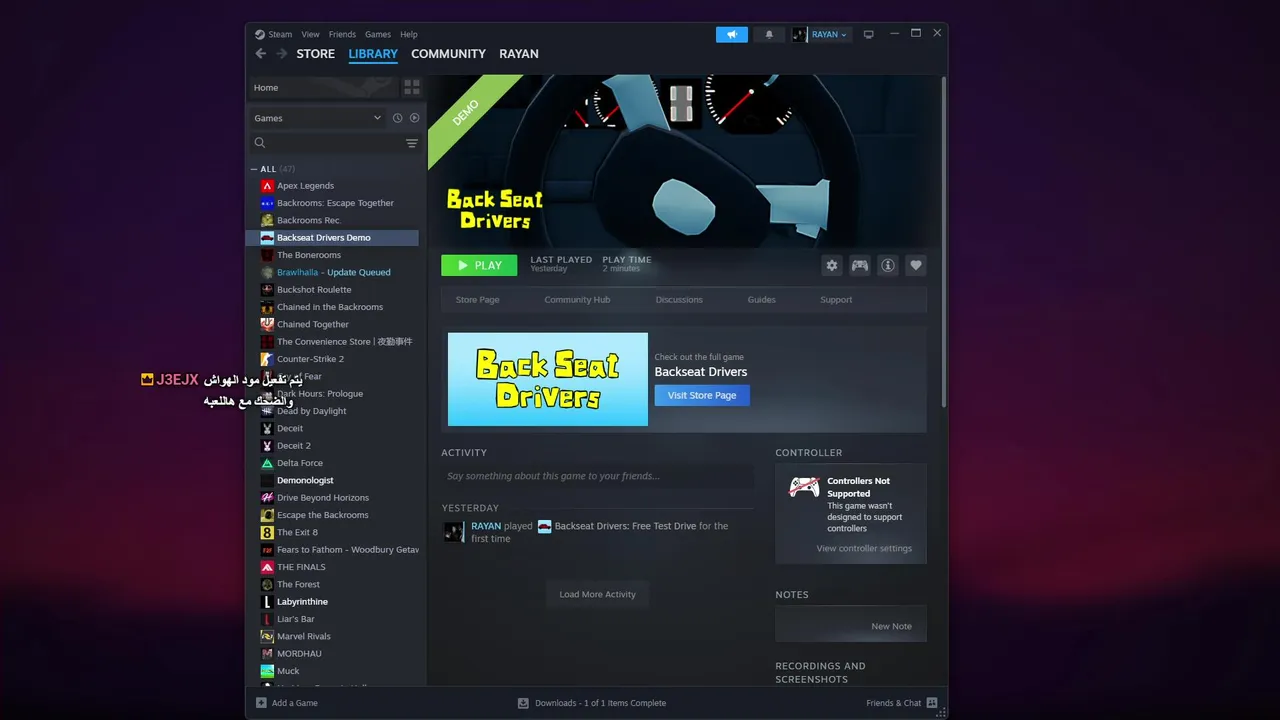
Task: Click the Marvel Rivals game icon
Action: pyautogui.click(x=267, y=636)
